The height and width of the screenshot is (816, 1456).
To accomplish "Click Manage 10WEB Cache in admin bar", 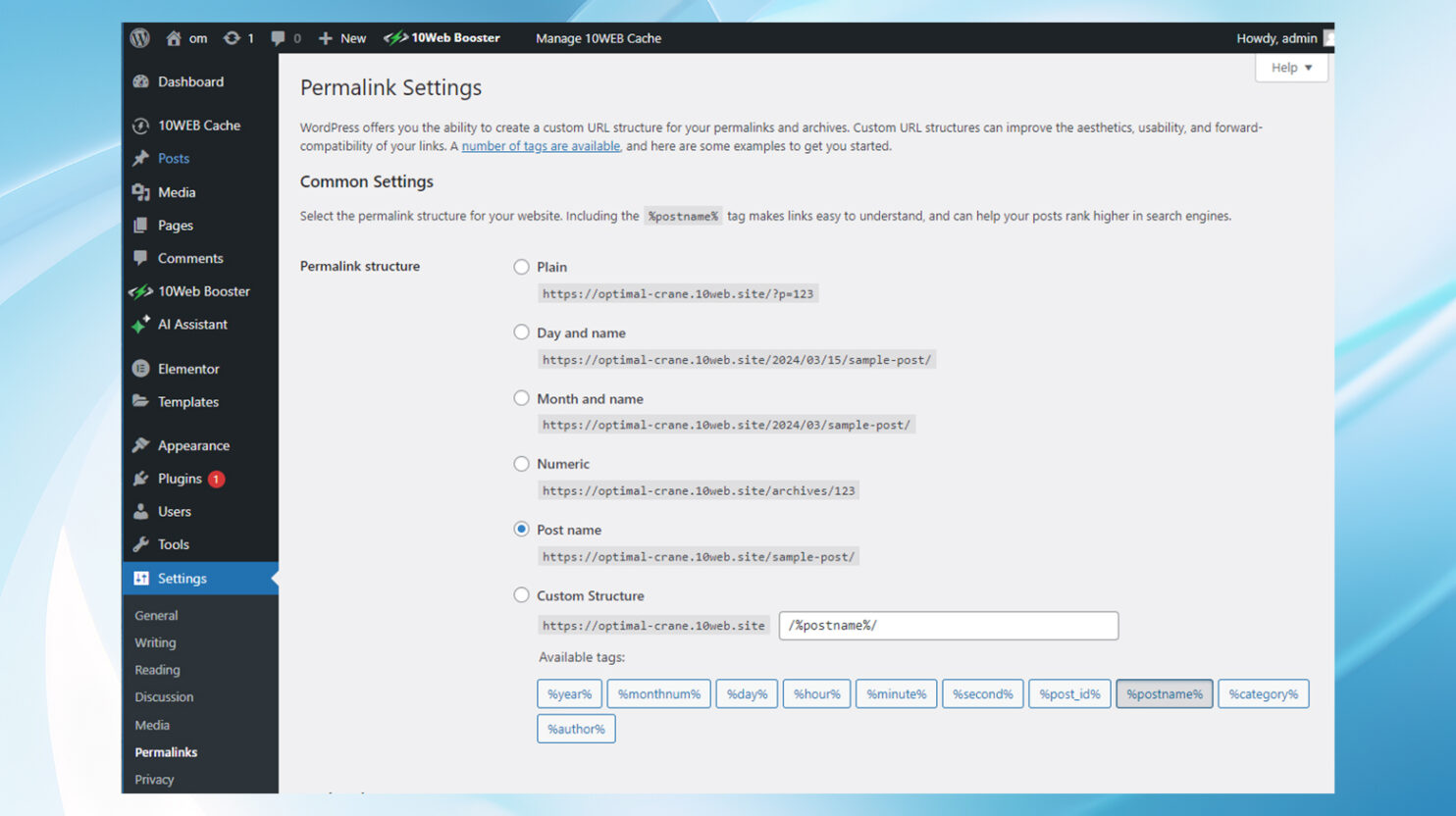I will tap(598, 38).
